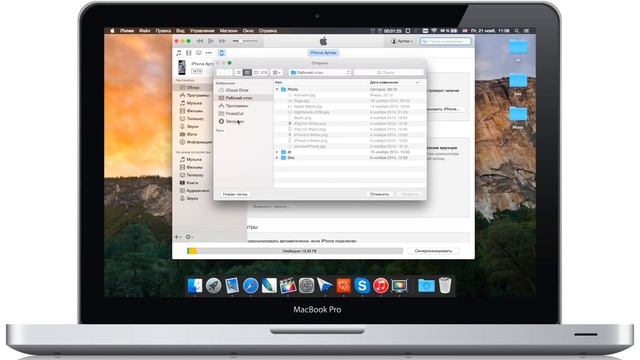Switch Open dialog to Cover Flow view
This screenshot has width=640, height=360.
[264, 72]
